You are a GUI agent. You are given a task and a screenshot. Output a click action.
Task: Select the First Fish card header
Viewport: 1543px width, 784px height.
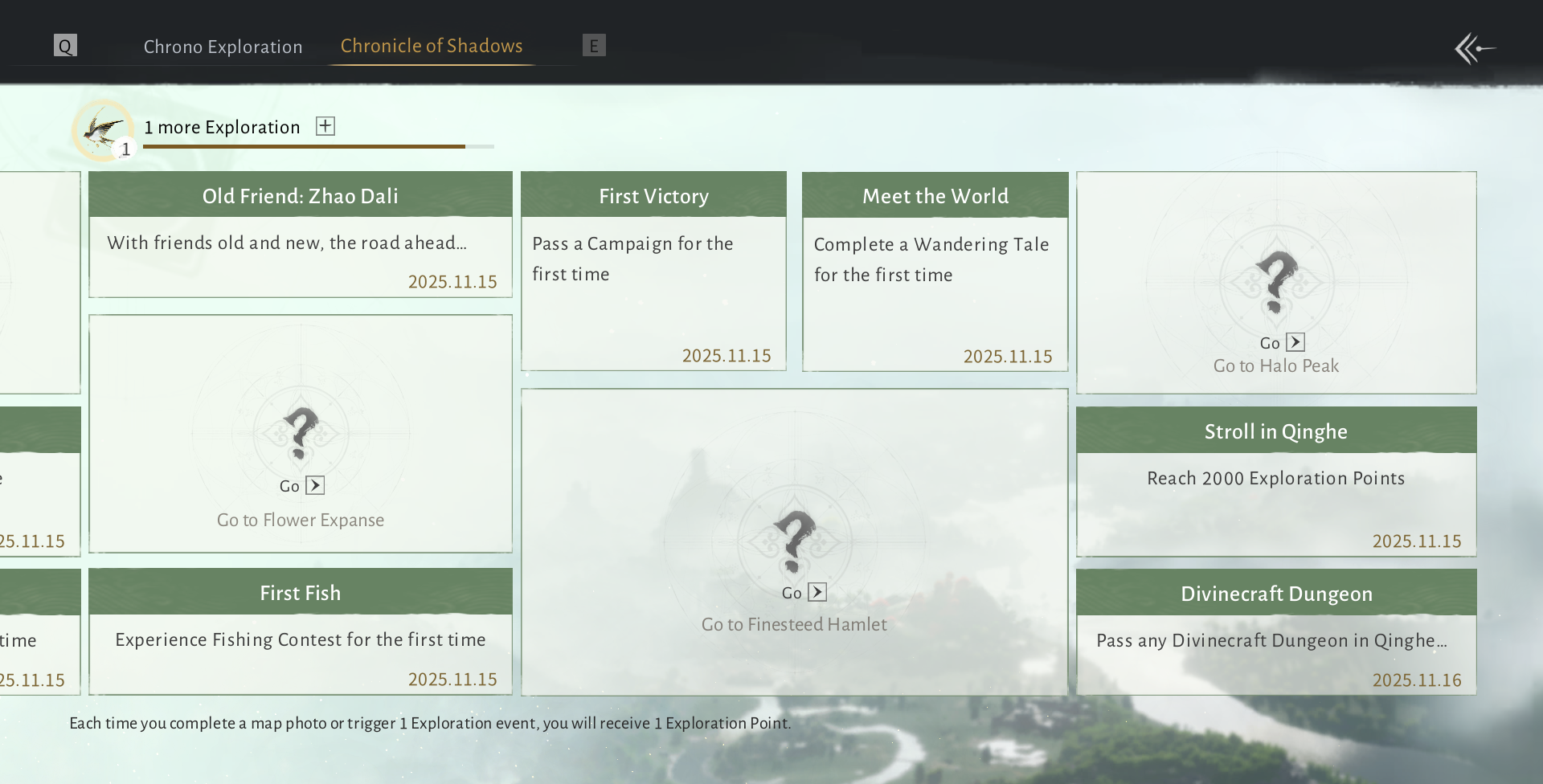(301, 592)
